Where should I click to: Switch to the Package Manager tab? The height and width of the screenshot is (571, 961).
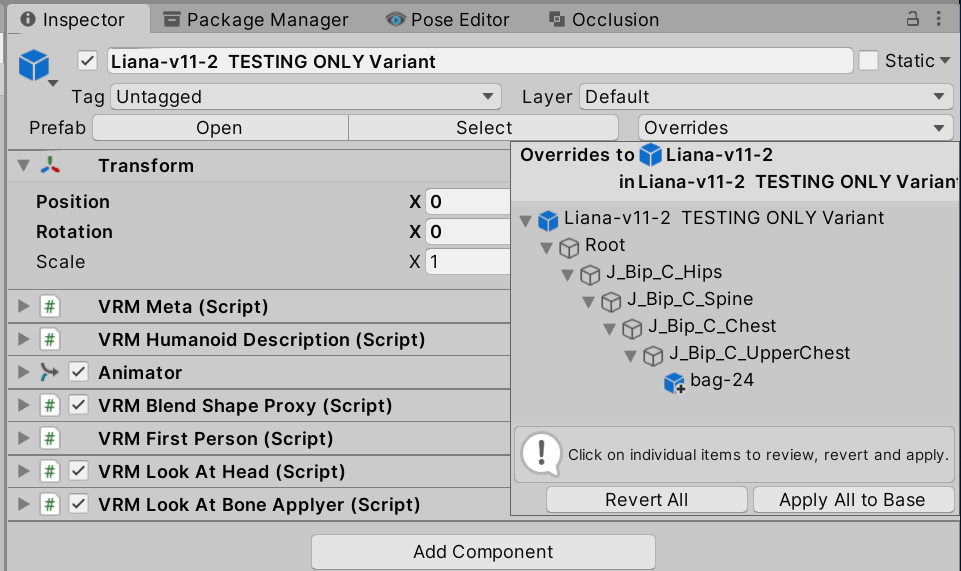(x=256, y=20)
